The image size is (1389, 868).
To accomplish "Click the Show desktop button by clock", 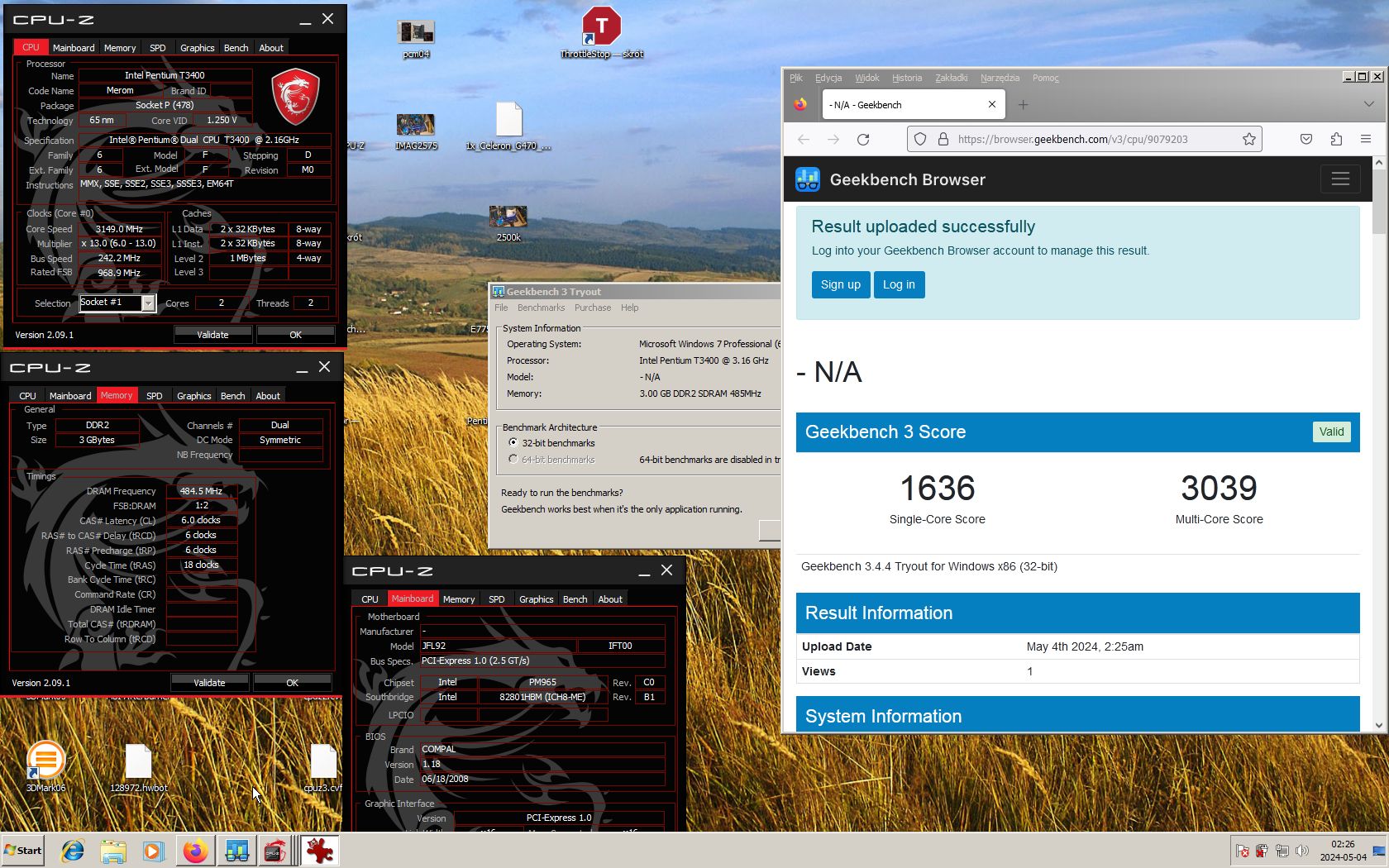I will 1379,851.
